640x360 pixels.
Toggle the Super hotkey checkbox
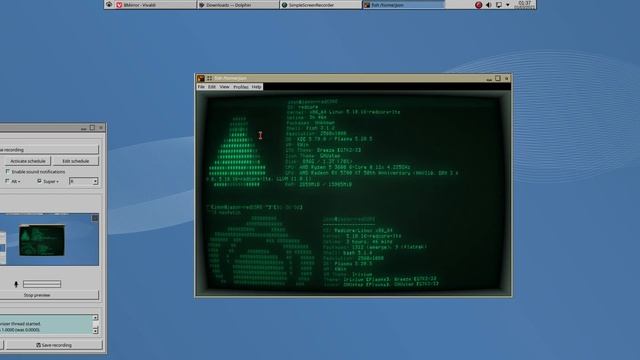39,181
